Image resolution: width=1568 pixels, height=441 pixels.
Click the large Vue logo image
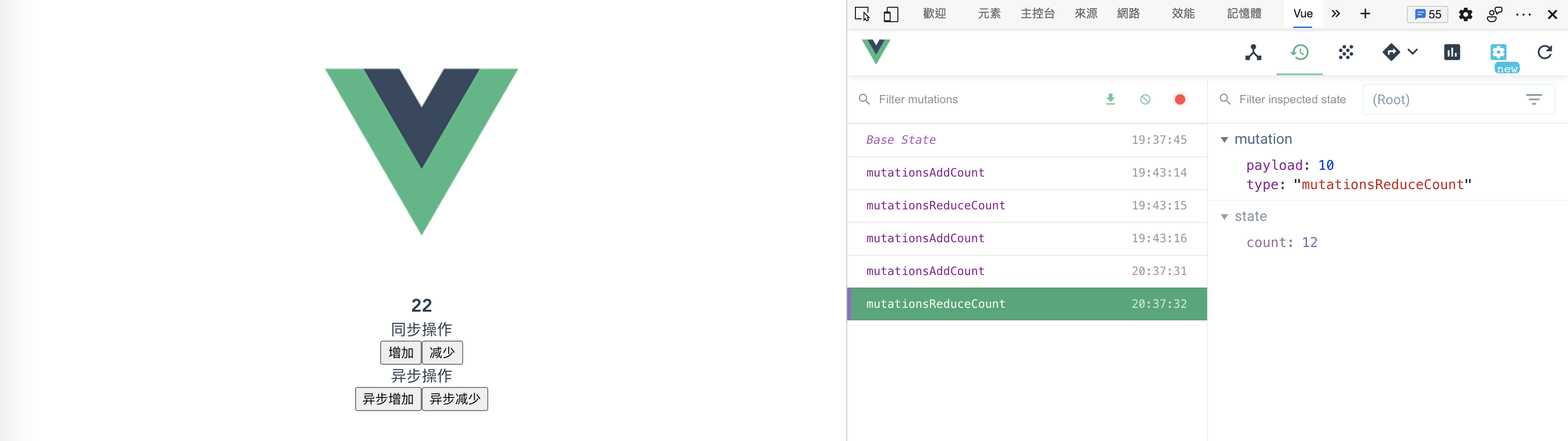421,151
